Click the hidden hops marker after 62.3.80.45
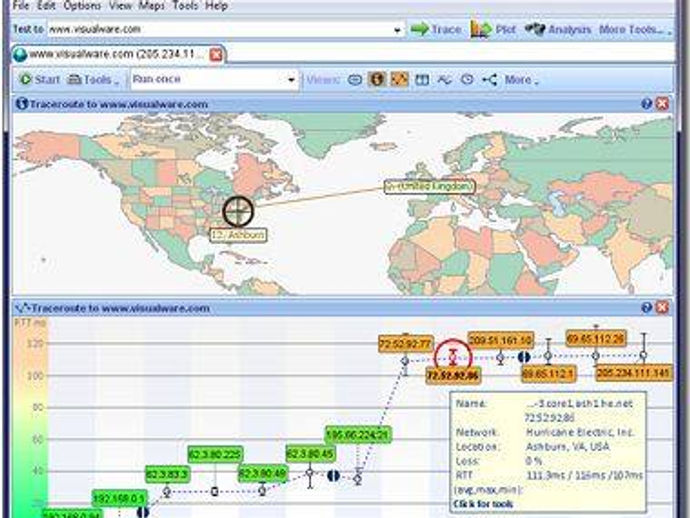 click(334, 475)
